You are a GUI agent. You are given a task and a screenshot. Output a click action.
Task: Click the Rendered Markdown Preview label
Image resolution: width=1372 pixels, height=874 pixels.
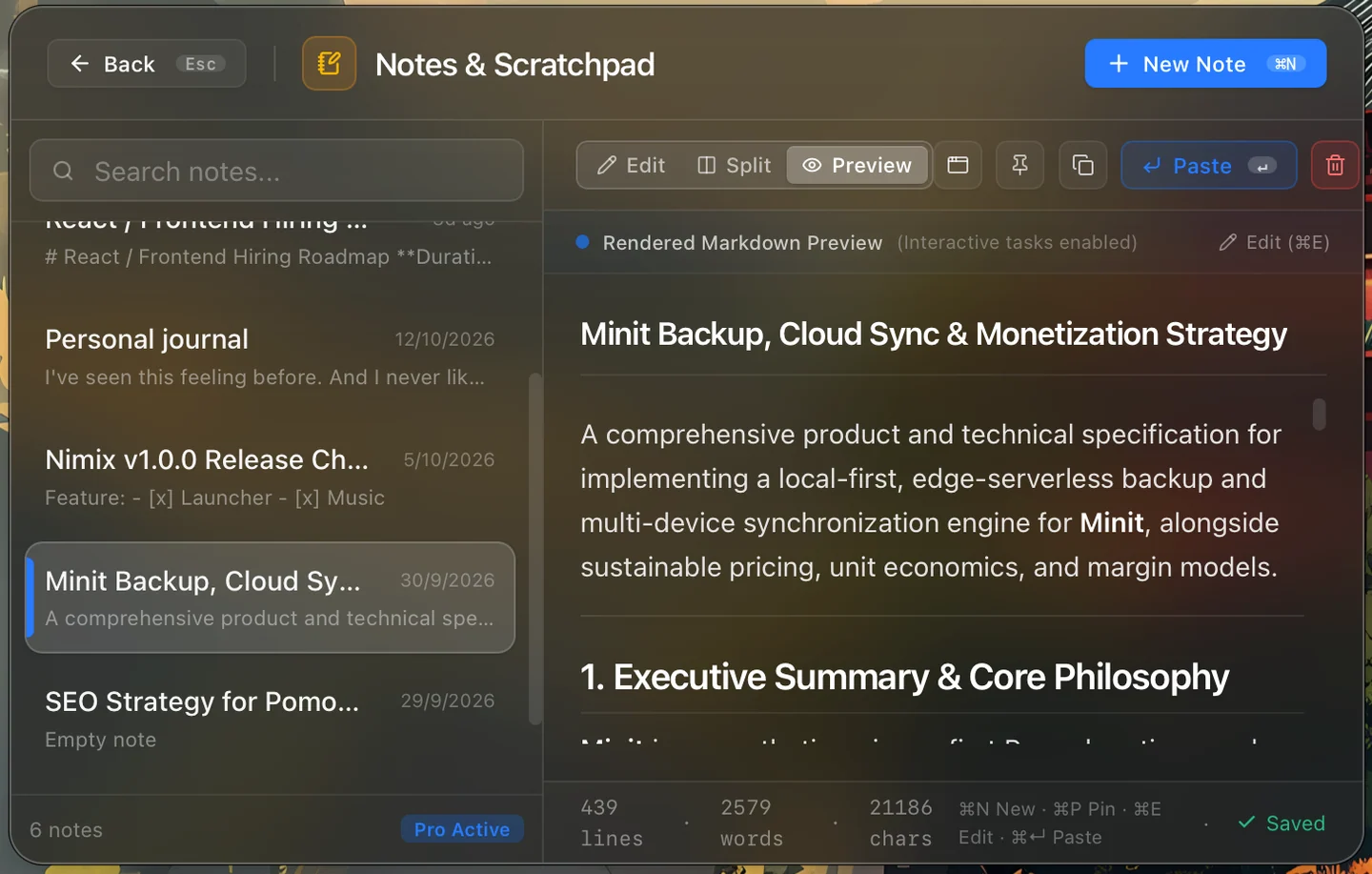click(x=742, y=242)
